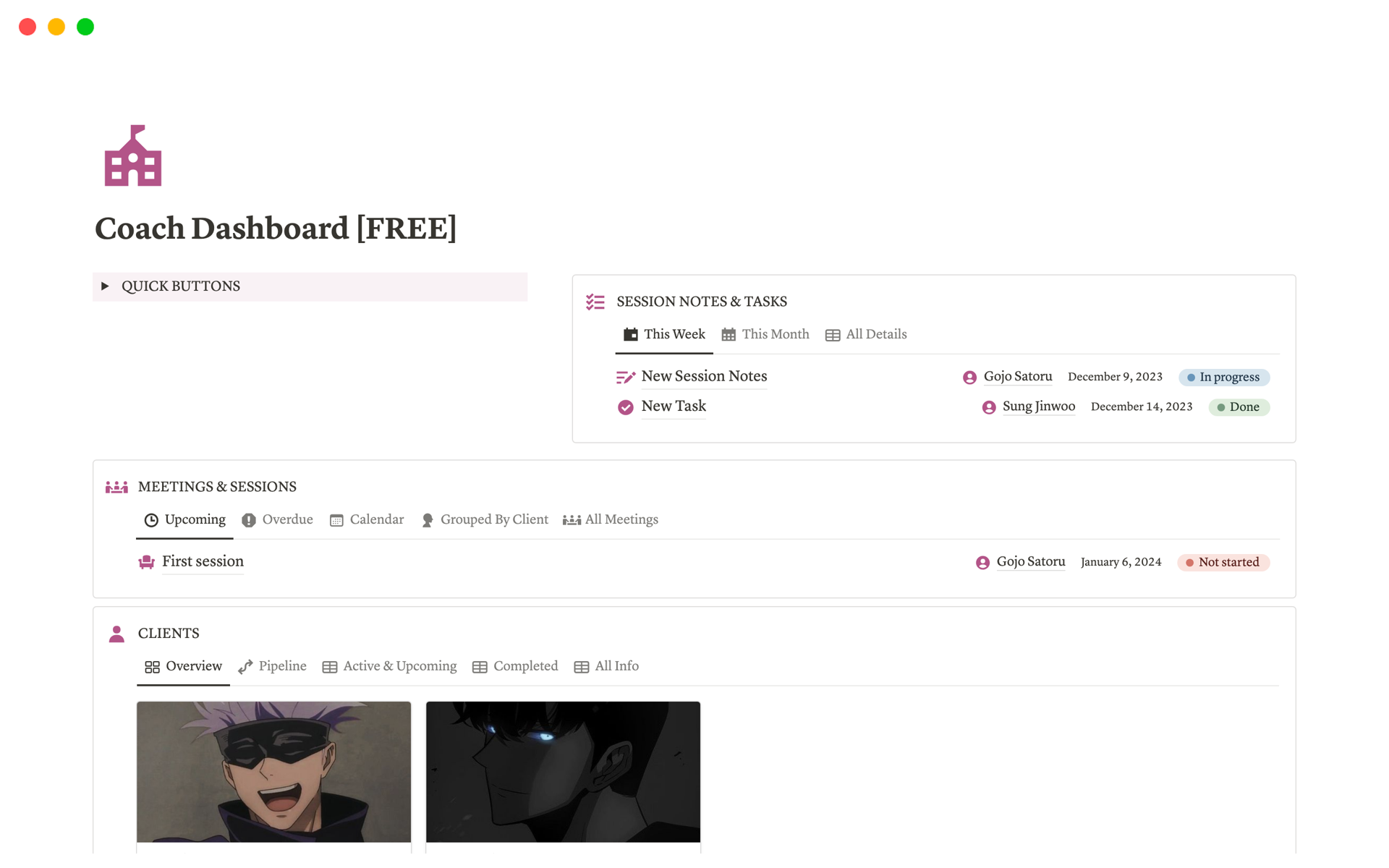This screenshot has width=1389, height=868.
Task: Expand the All Meetings view
Action: point(620,519)
